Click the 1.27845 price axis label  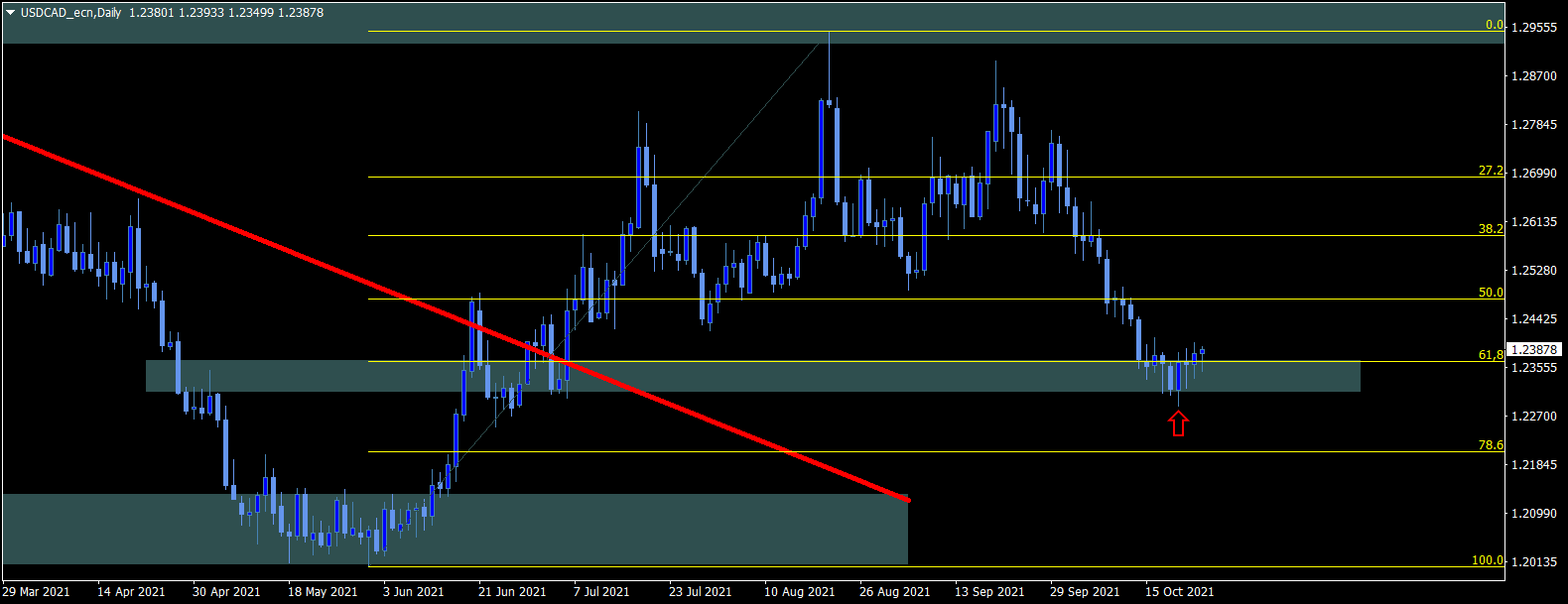pos(1535,125)
